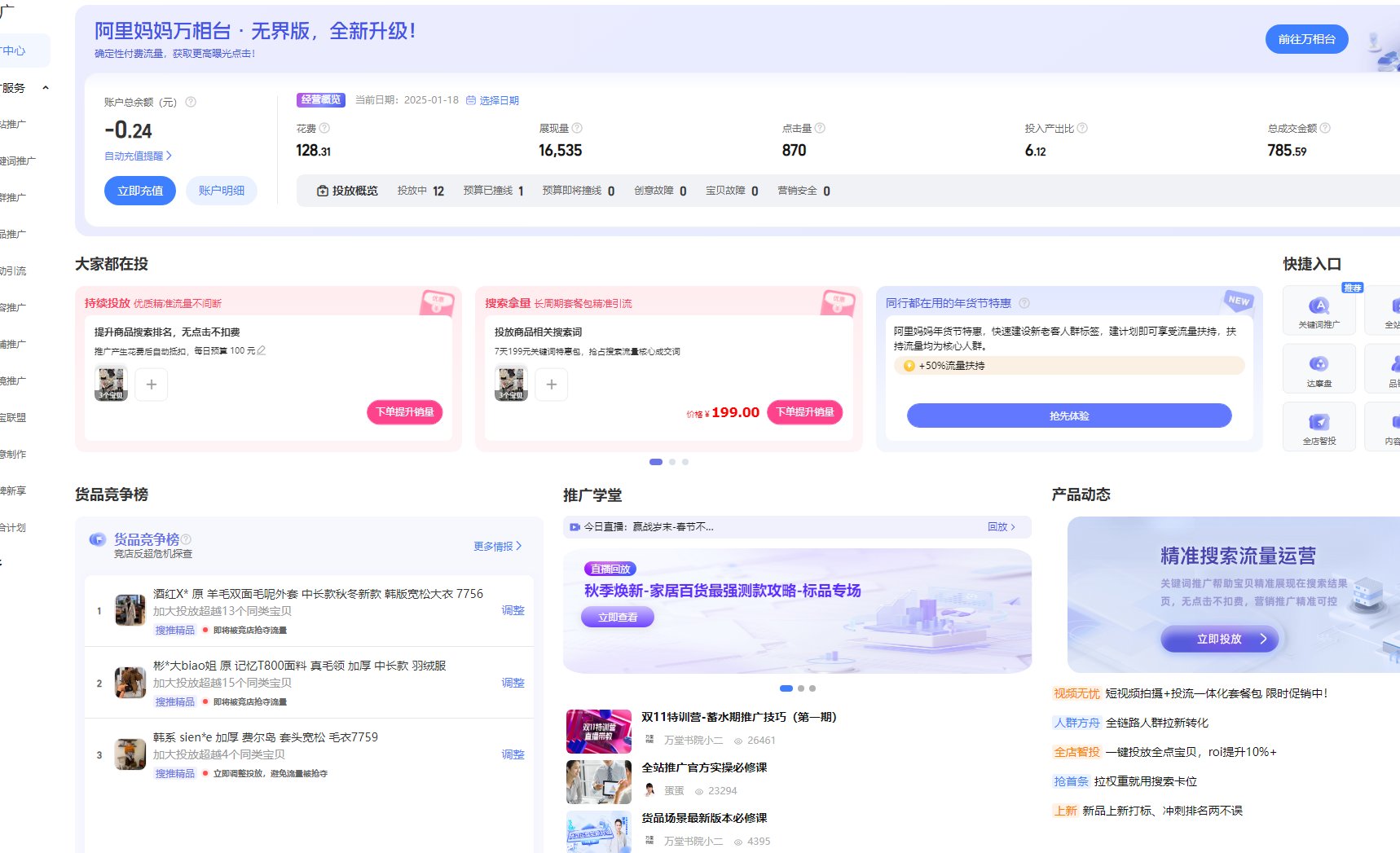Click the 抢先体验 button
This screenshot has width=1400, height=853.
coord(1069,416)
